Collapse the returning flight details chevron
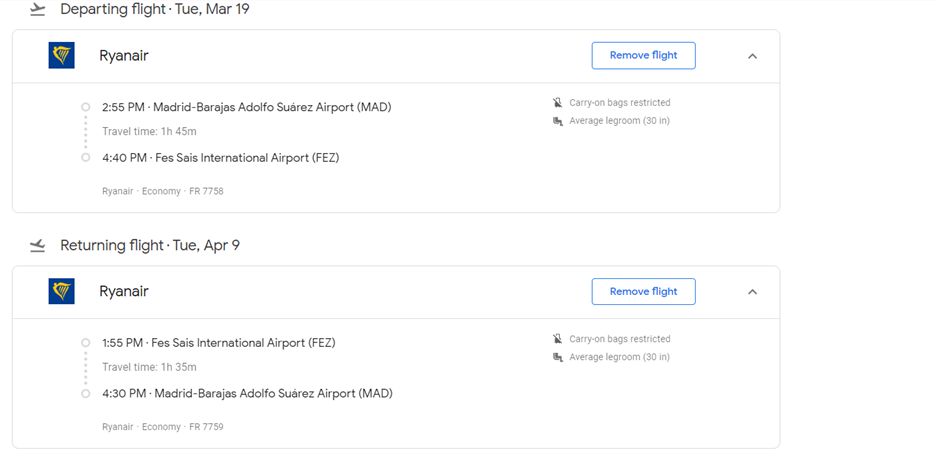The image size is (936, 462). 752,292
